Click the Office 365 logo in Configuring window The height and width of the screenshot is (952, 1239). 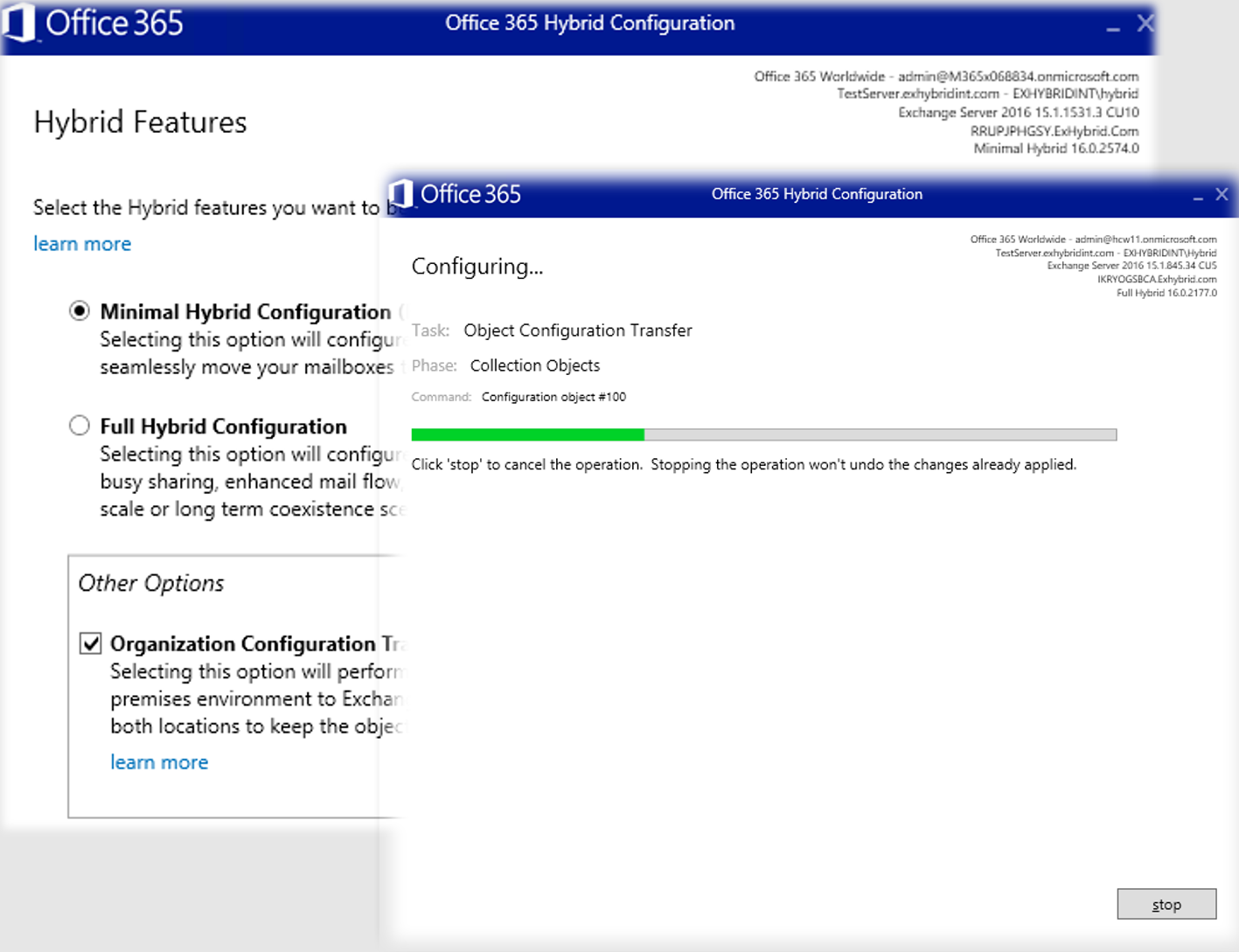(x=456, y=193)
